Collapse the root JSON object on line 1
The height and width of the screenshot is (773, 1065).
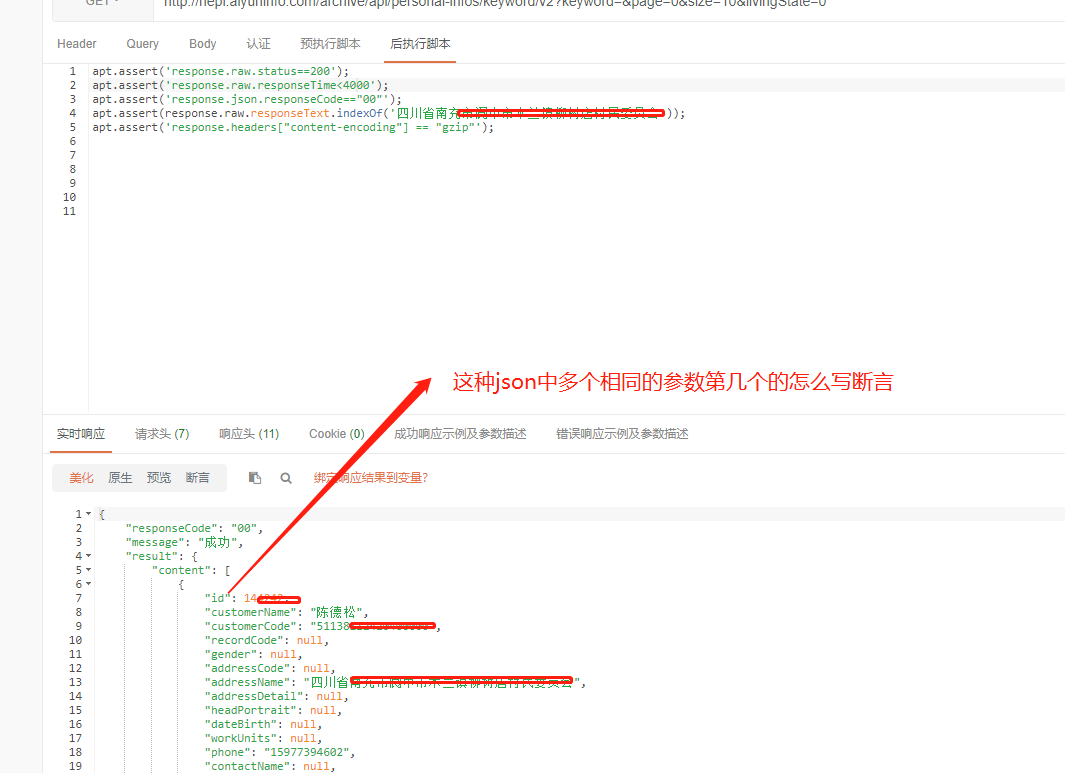(88, 514)
